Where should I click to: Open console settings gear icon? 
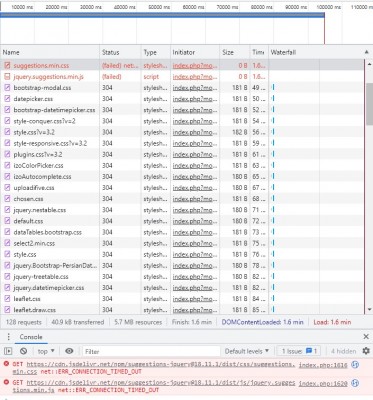pos(366,351)
